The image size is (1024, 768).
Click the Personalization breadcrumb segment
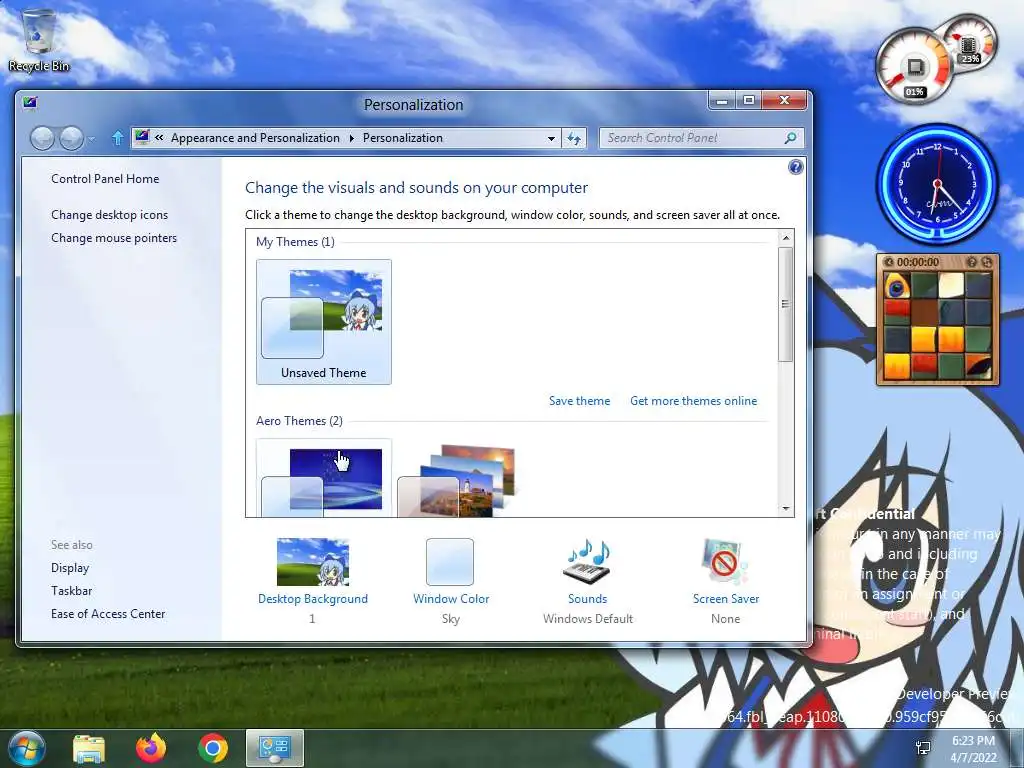(403, 138)
